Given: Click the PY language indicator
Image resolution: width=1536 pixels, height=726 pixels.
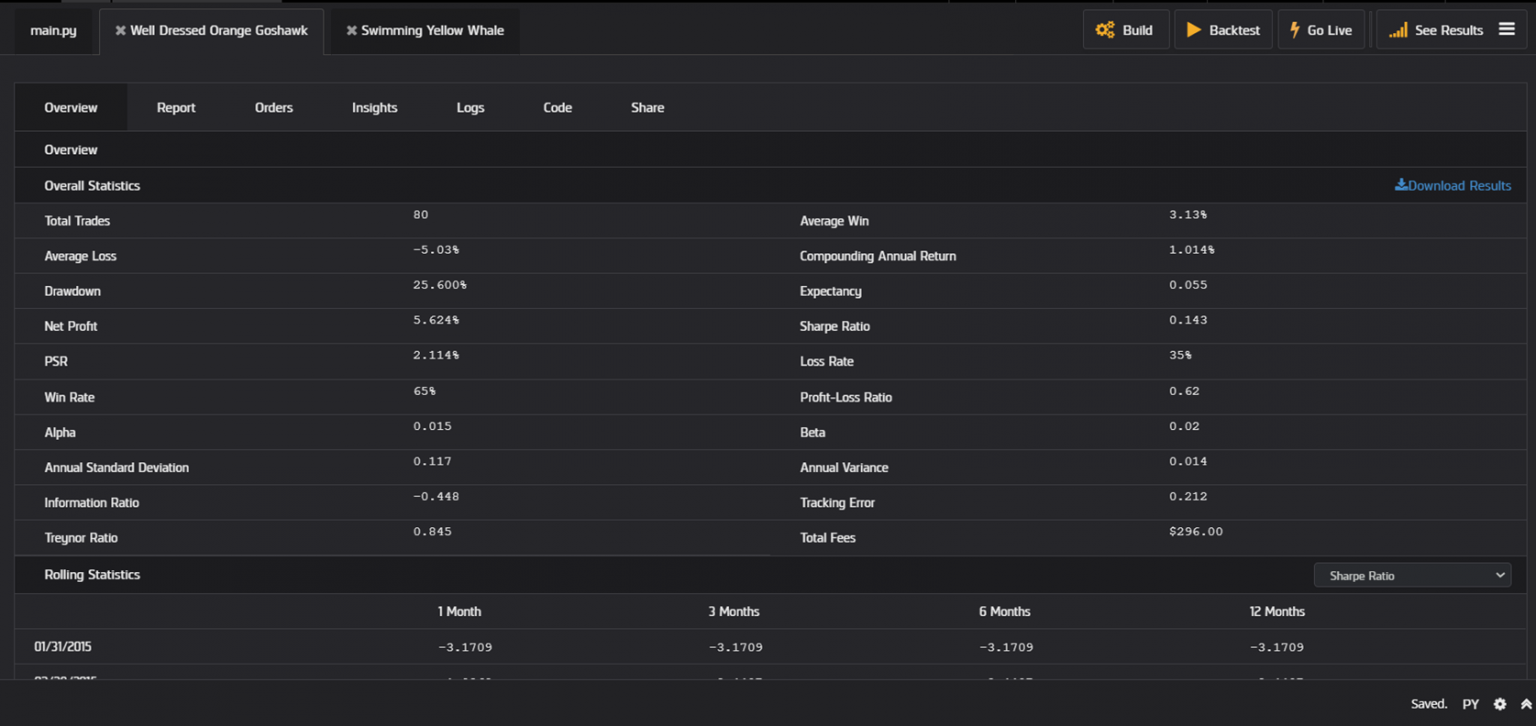Looking at the screenshot, I should [x=1470, y=704].
